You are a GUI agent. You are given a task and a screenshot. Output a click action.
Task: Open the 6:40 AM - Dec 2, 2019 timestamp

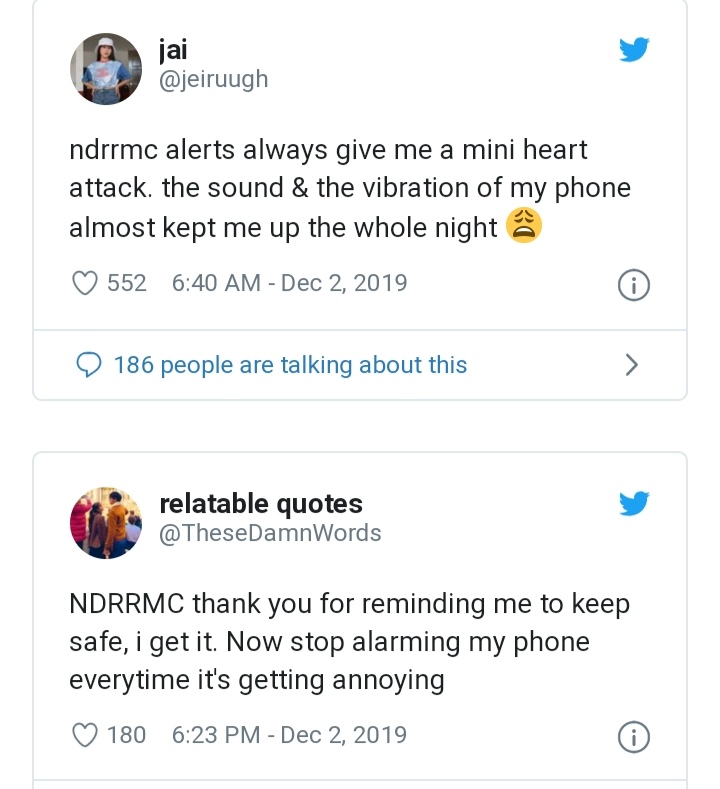click(x=289, y=283)
